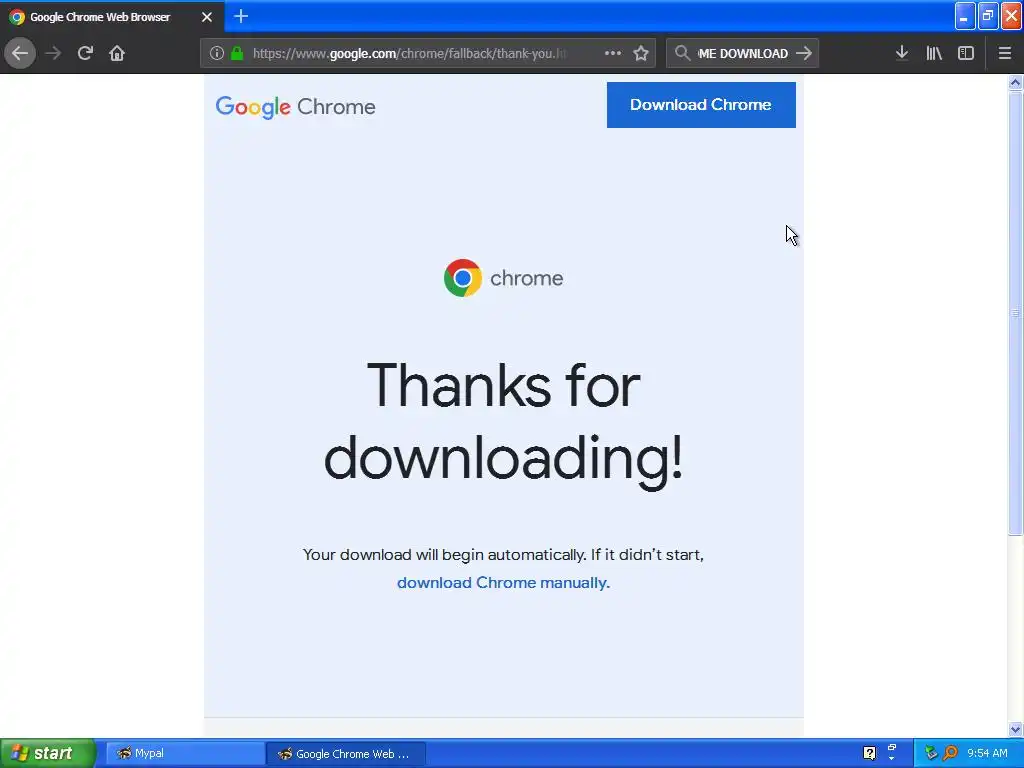Toggle the sidebar view icon
This screenshot has height=768, width=1024.
pyautogui.click(x=966, y=53)
